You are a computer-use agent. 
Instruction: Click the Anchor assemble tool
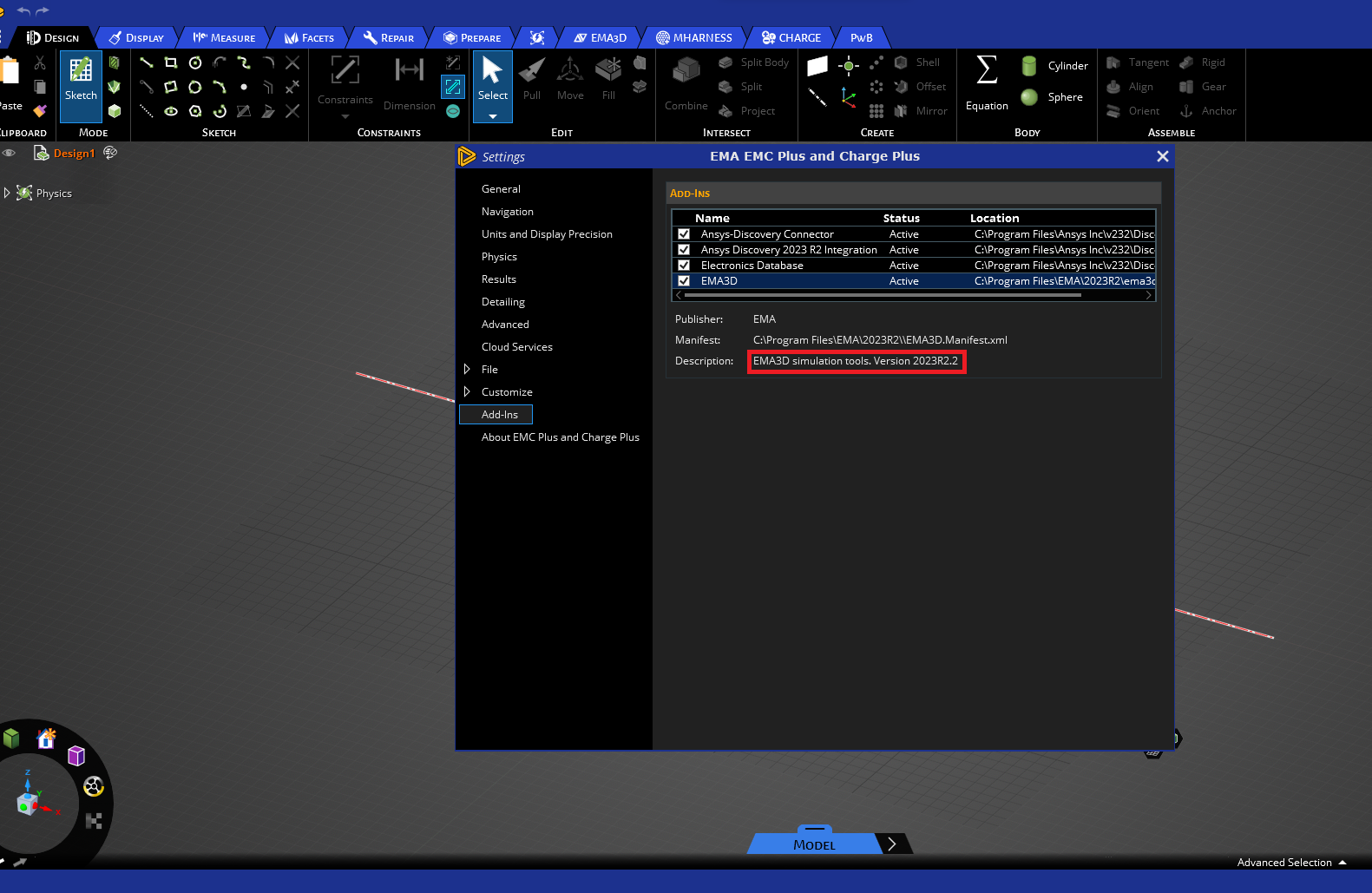coord(1208,111)
